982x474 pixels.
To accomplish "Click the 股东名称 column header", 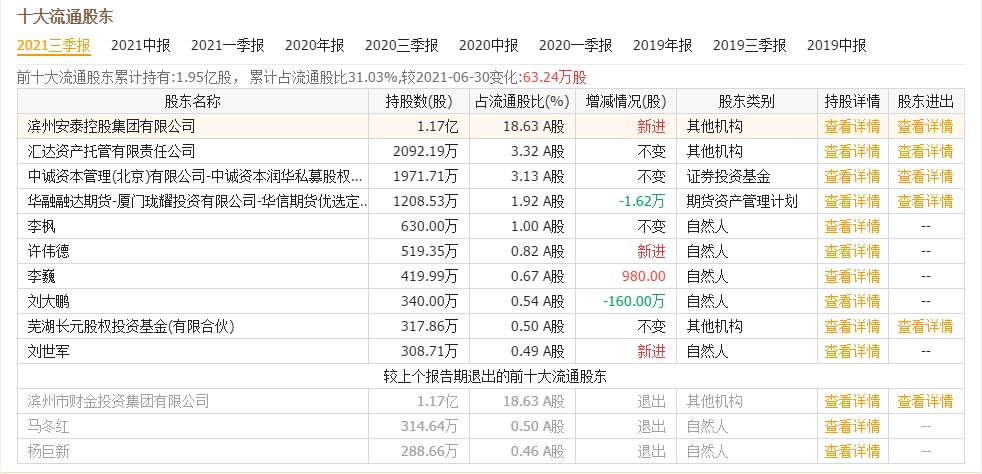I will 193,101.
